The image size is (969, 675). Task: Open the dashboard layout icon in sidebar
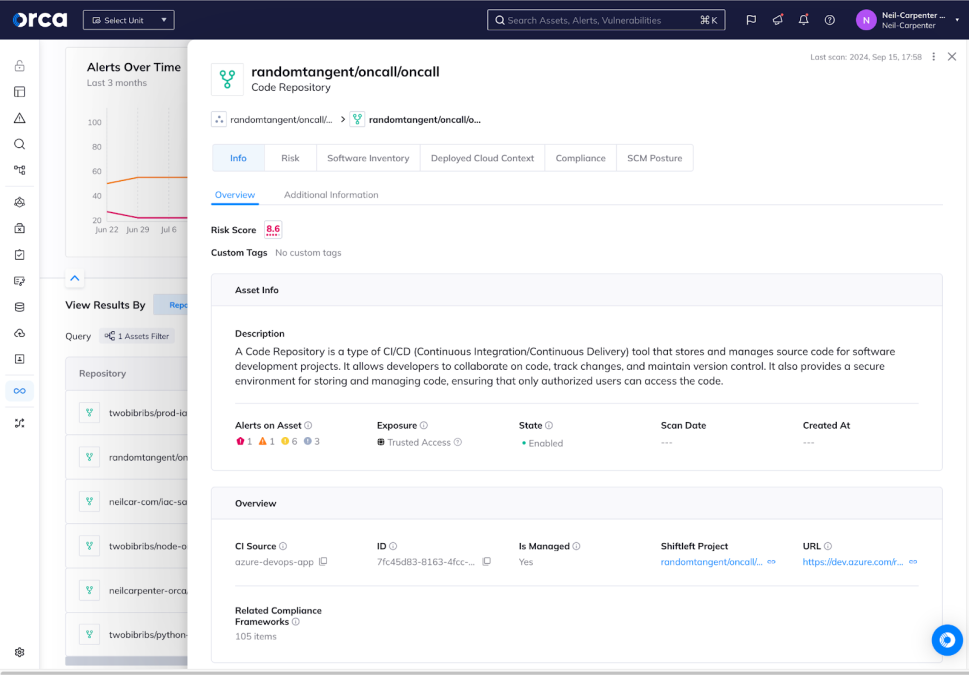(x=20, y=92)
